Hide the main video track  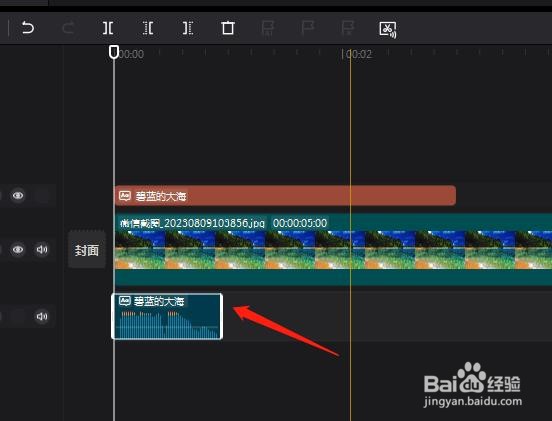(x=18, y=250)
